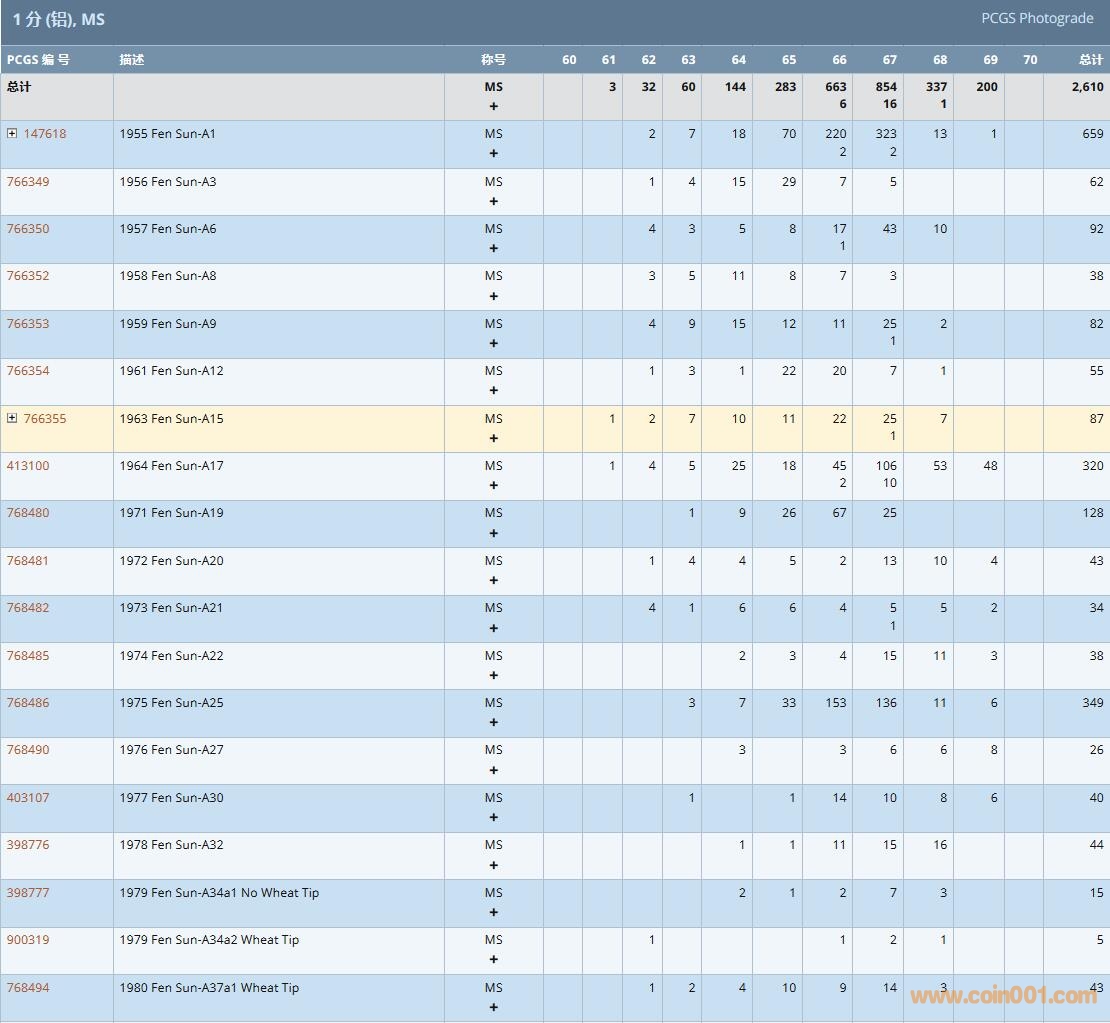The height and width of the screenshot is (1023, 1110).
Task: Click grand total value 2,610
Action: pyautogui.click(x=1087, y=87)
